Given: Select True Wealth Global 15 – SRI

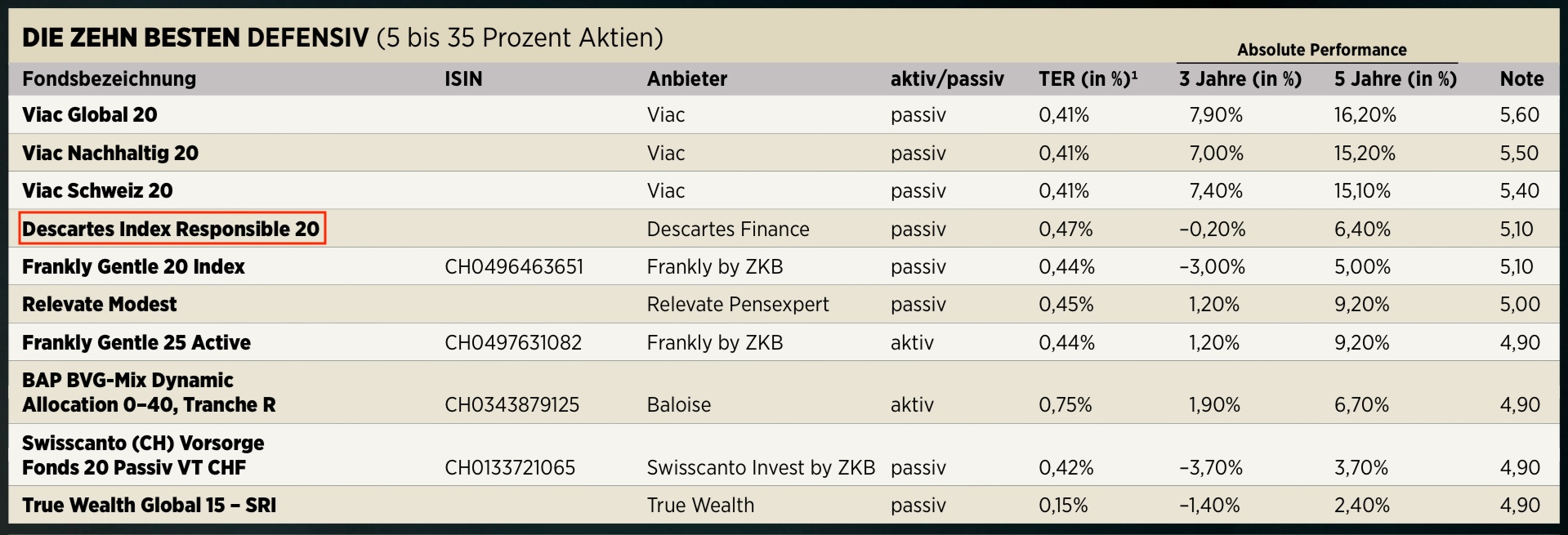Looking at the screenshot, I should click(x=149, y=506).
